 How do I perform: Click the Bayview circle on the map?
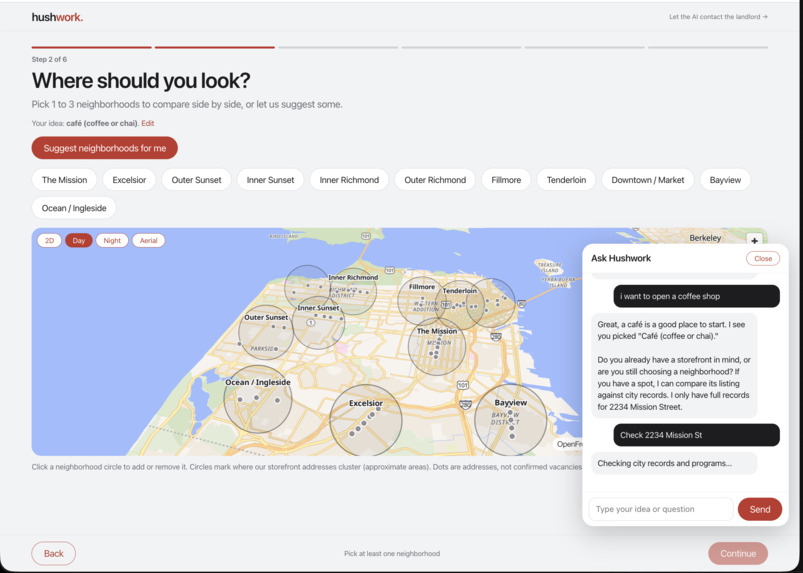click(x=511, y=420)
